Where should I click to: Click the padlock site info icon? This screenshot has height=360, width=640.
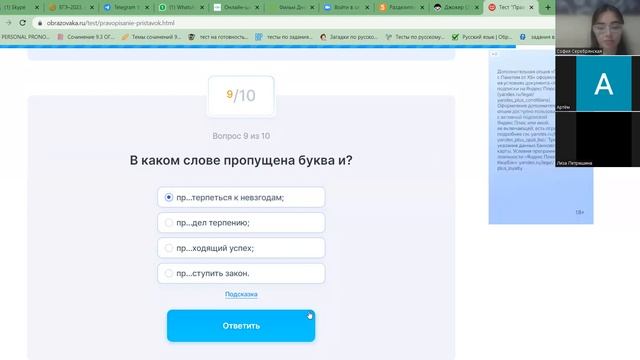tap(40, 23)
